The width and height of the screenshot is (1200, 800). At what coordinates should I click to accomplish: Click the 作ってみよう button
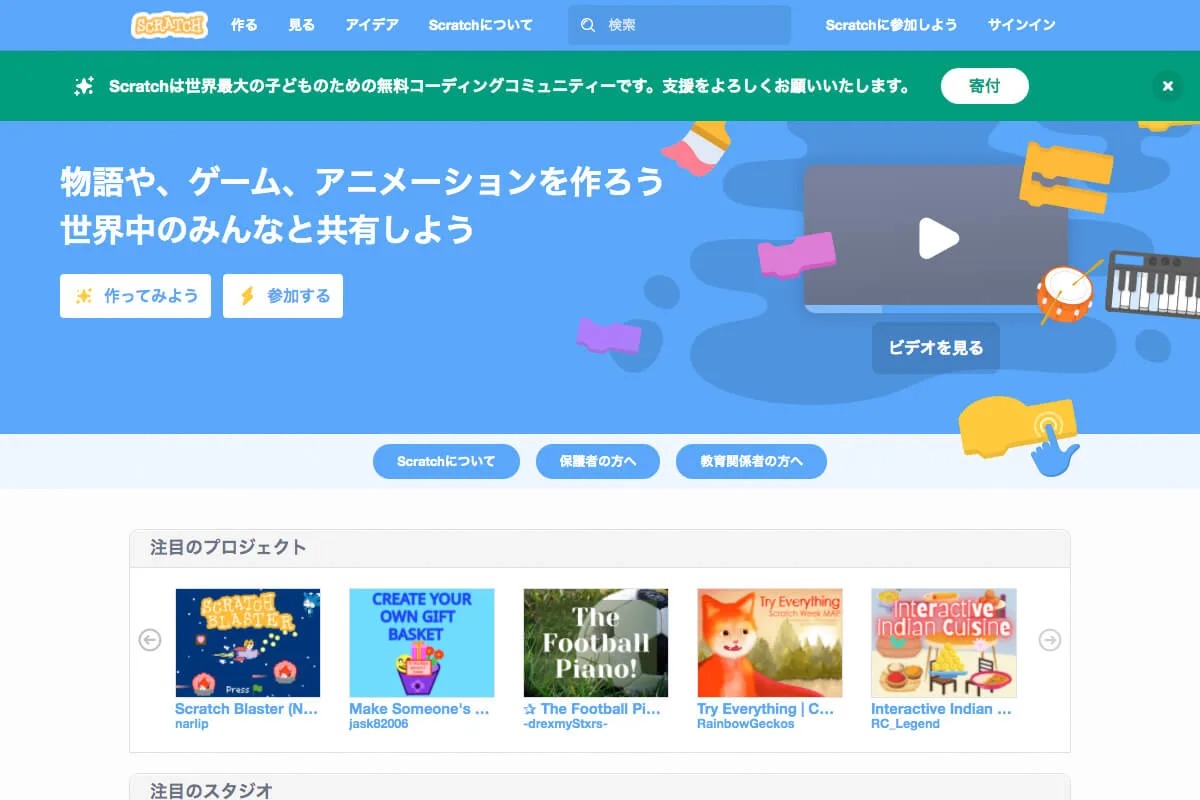click(135, 296)
